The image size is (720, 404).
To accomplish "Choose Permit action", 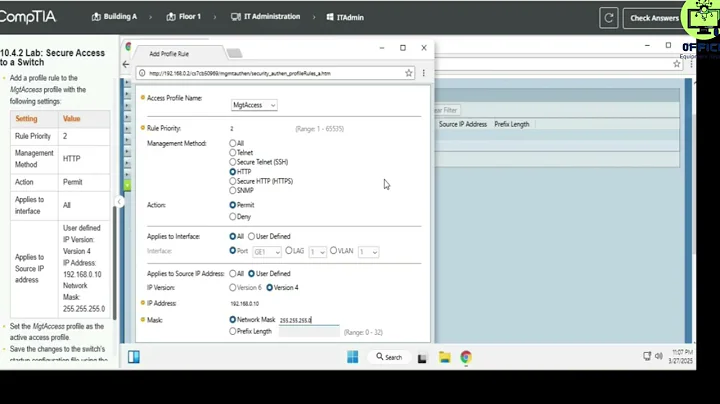I will 232,205.
